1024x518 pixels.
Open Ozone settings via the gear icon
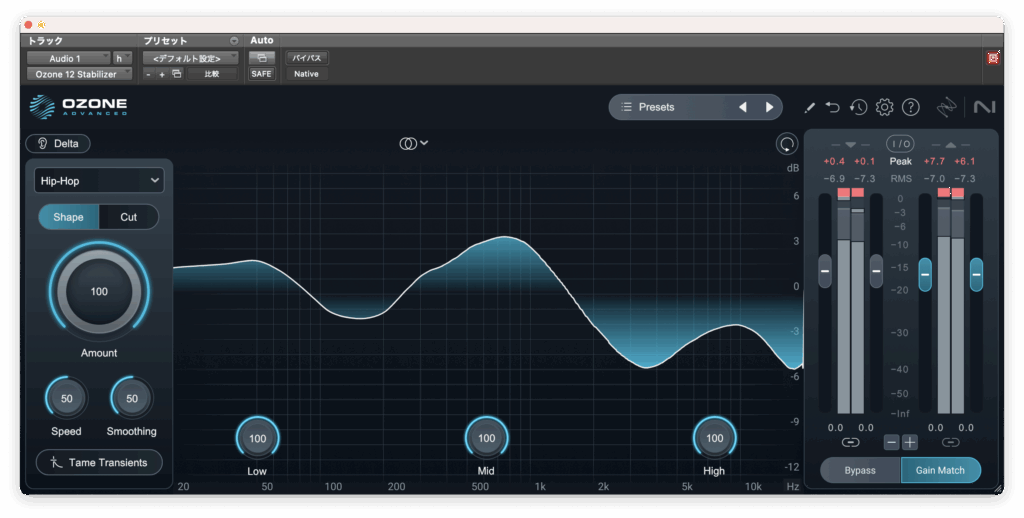(x=884, y=107)
